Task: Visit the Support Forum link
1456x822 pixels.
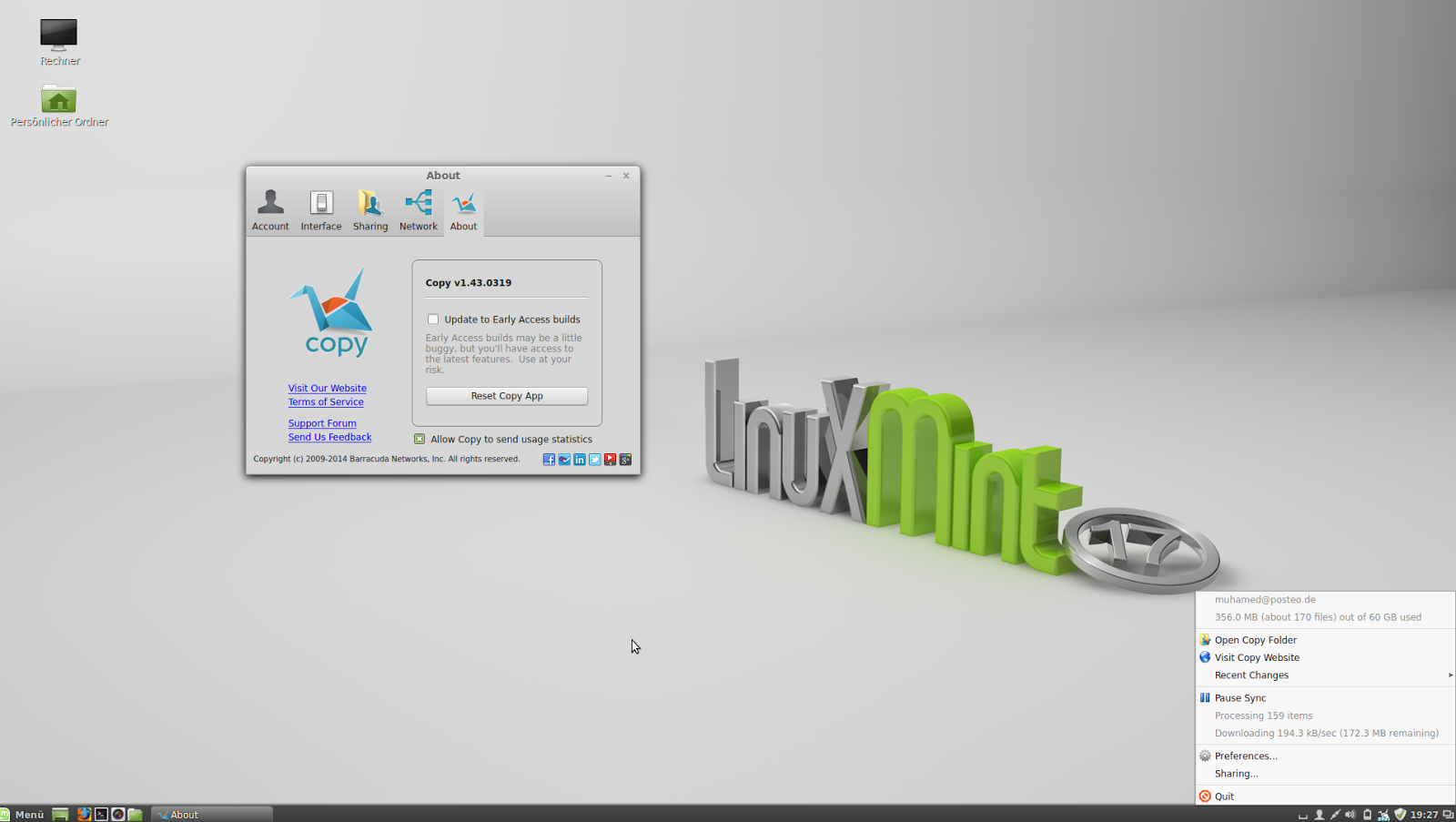Action: (x=322, y=423)
